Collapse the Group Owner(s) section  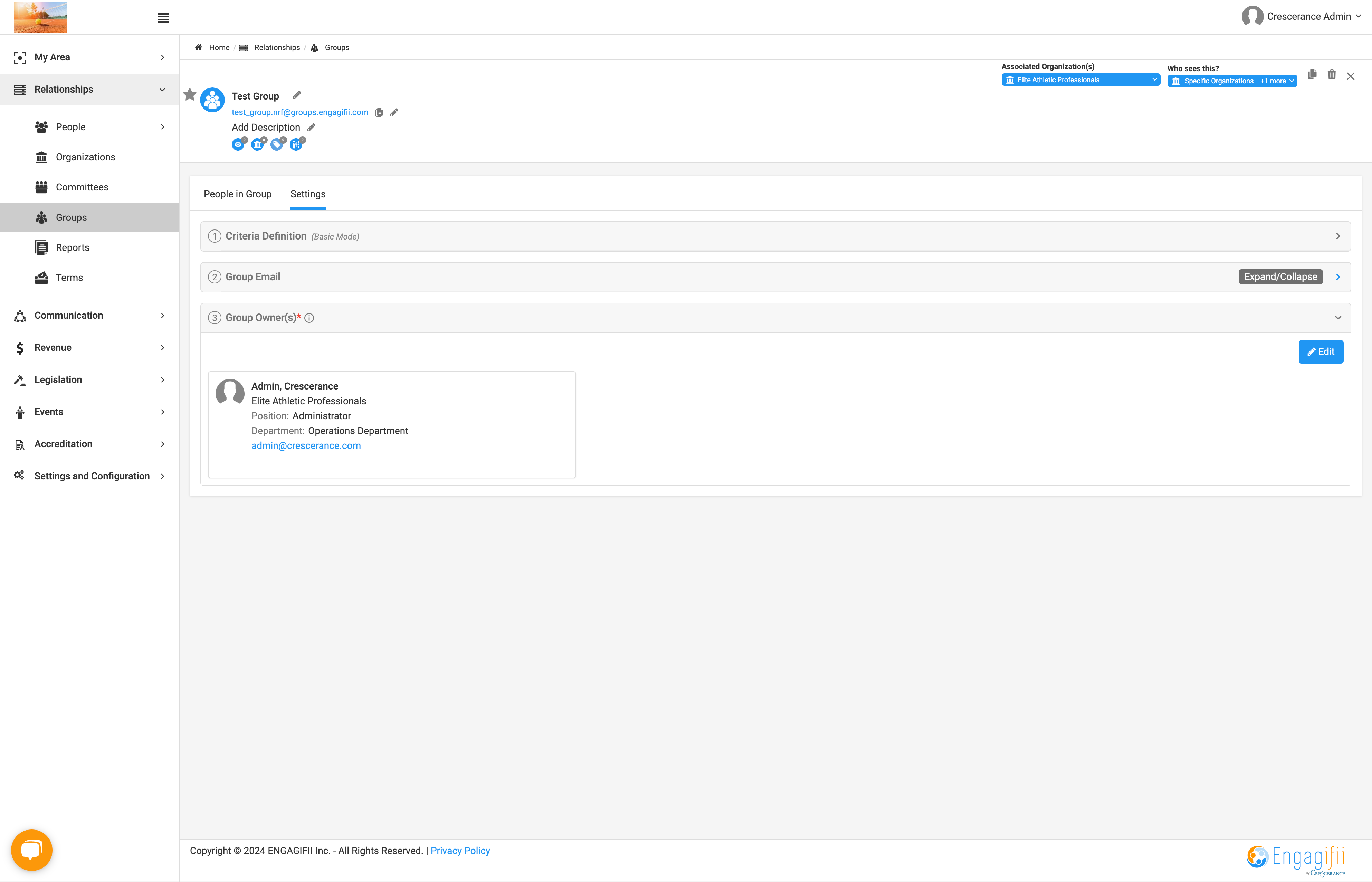tap(1338, 317)
